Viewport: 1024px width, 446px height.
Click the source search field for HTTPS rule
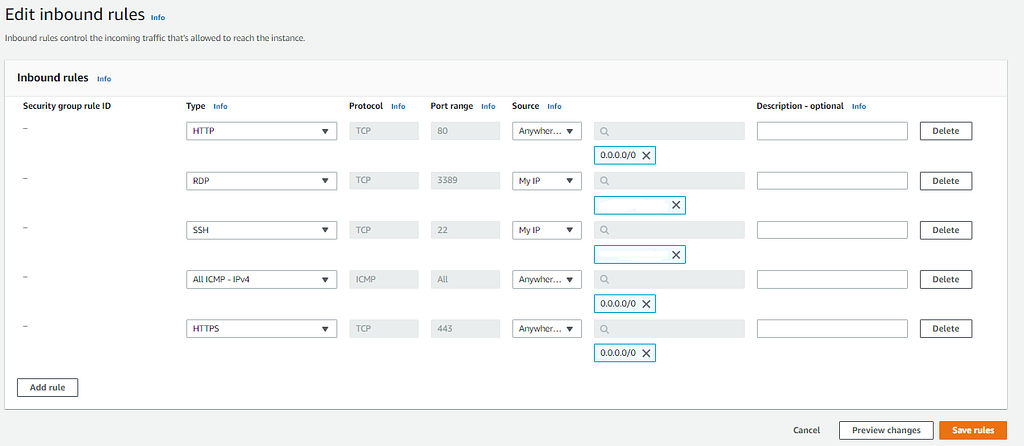(669, 328)
